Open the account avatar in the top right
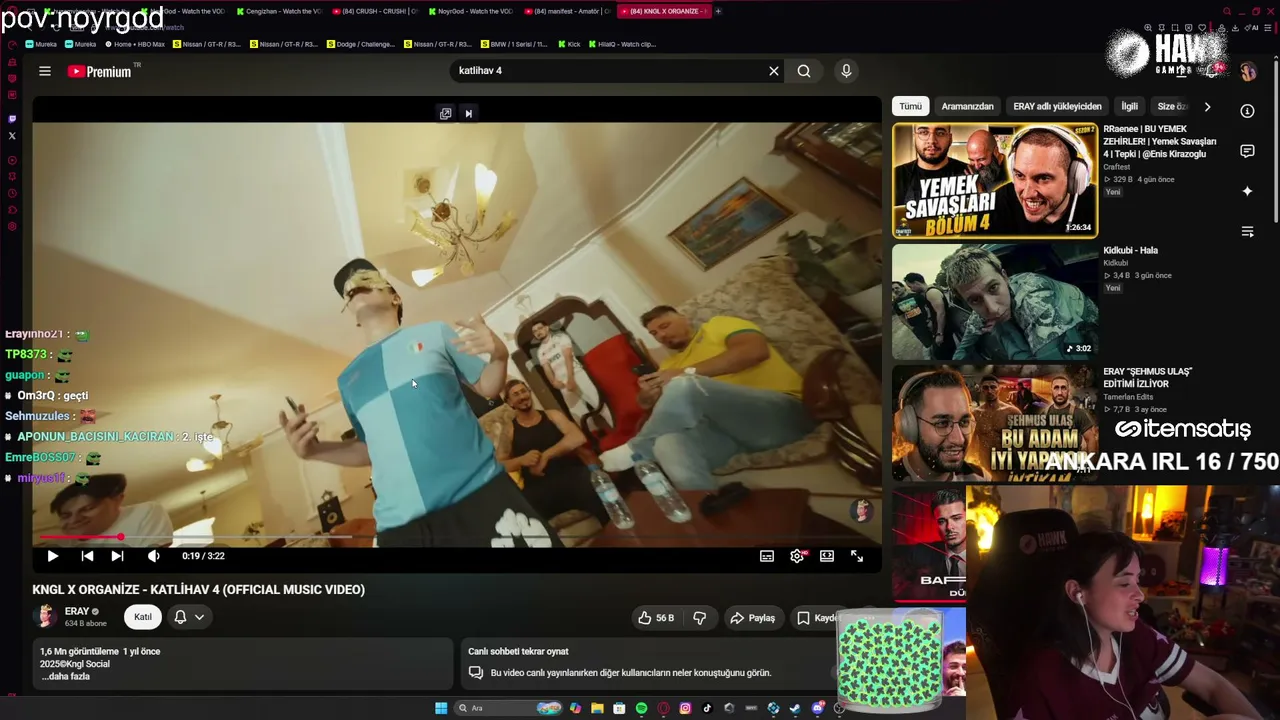Screen dimensions: 1280x720 tap(1248, 71)
